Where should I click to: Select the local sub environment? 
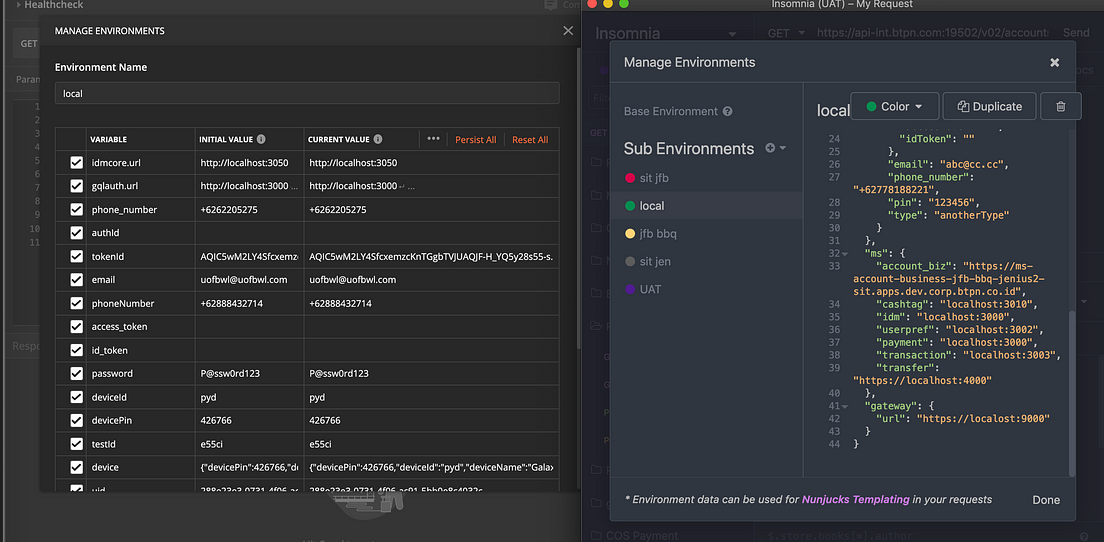pyautogui.click(x=706, y=206)
